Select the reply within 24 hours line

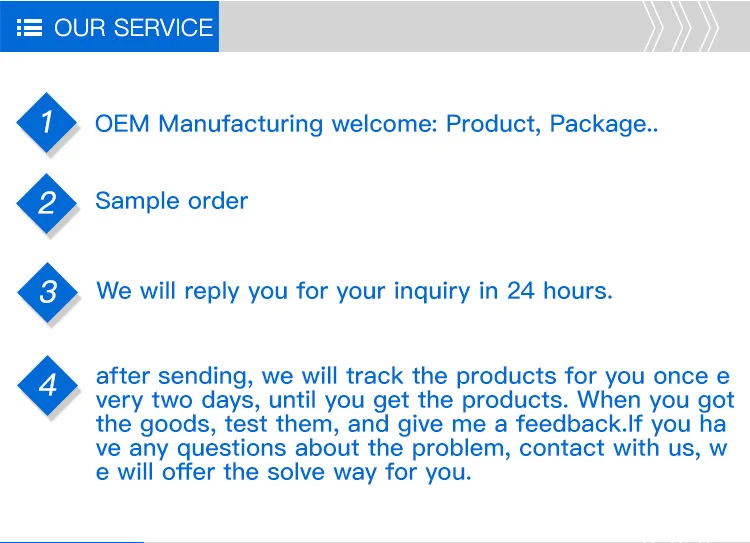tap(354, 291)
